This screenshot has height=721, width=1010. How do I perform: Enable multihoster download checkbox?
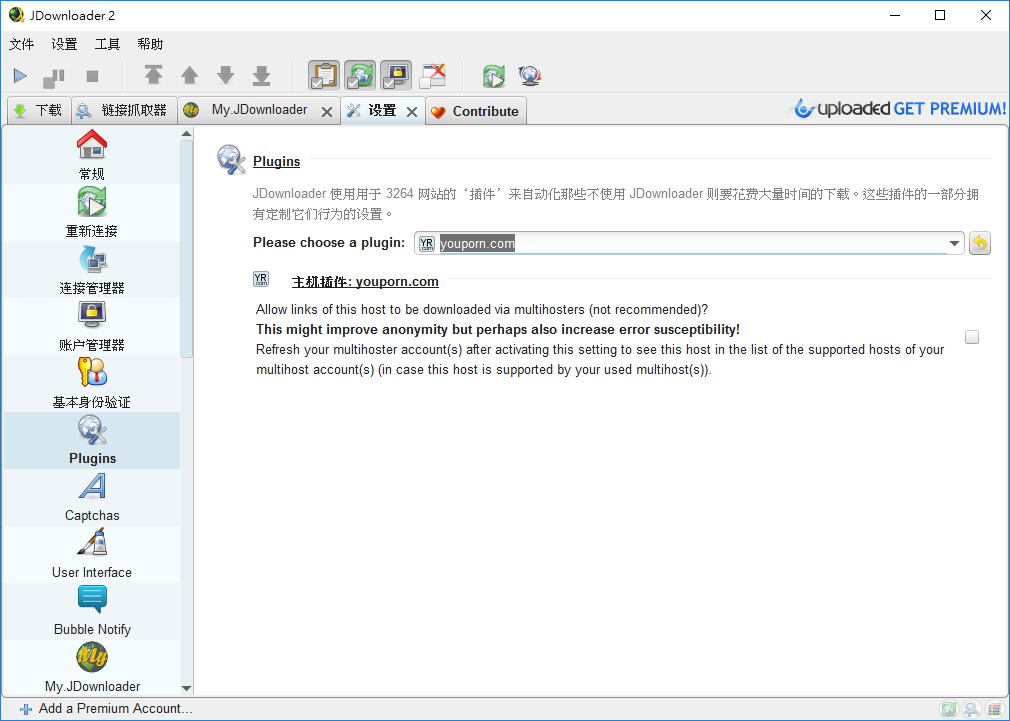coord(972,337)
